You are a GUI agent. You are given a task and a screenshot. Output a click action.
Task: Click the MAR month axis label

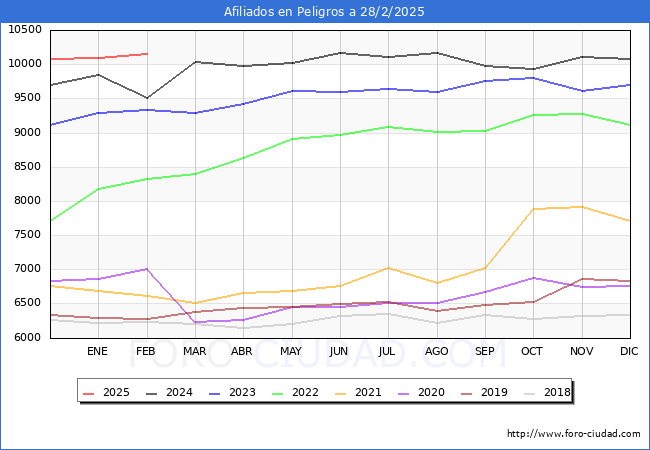[x=194, y=351]
